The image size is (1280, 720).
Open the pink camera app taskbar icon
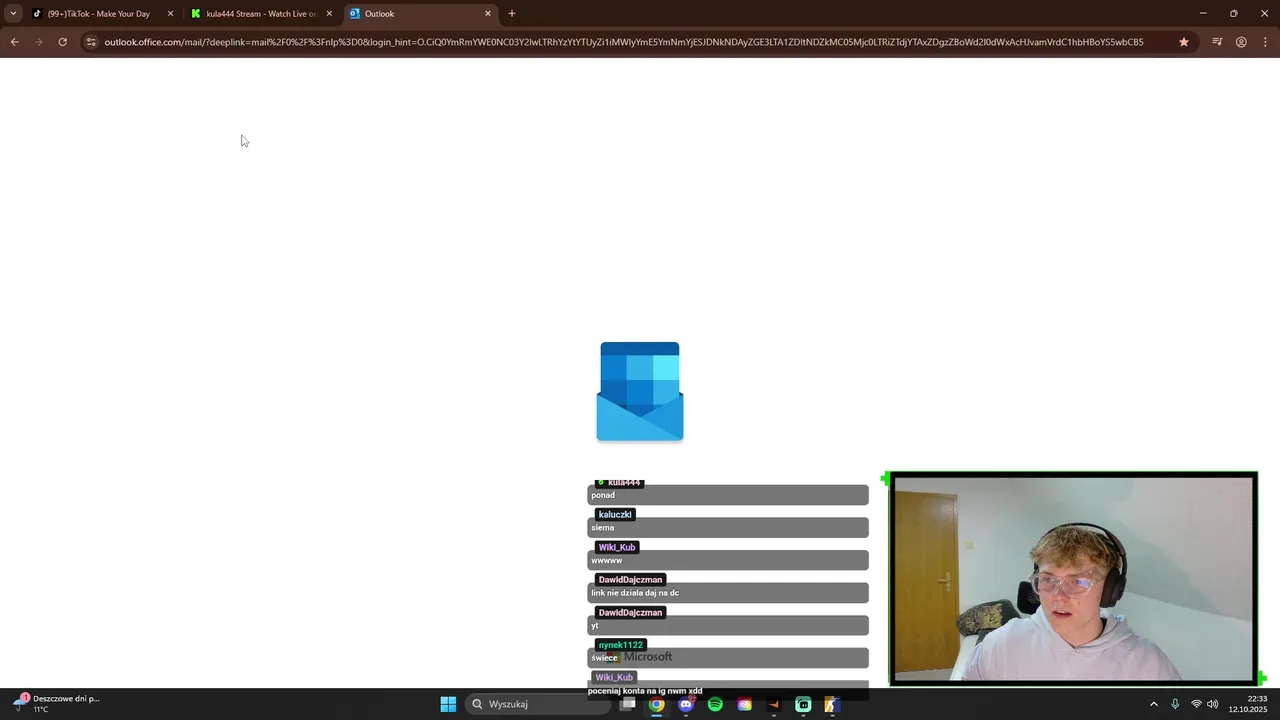pos(744,704)
